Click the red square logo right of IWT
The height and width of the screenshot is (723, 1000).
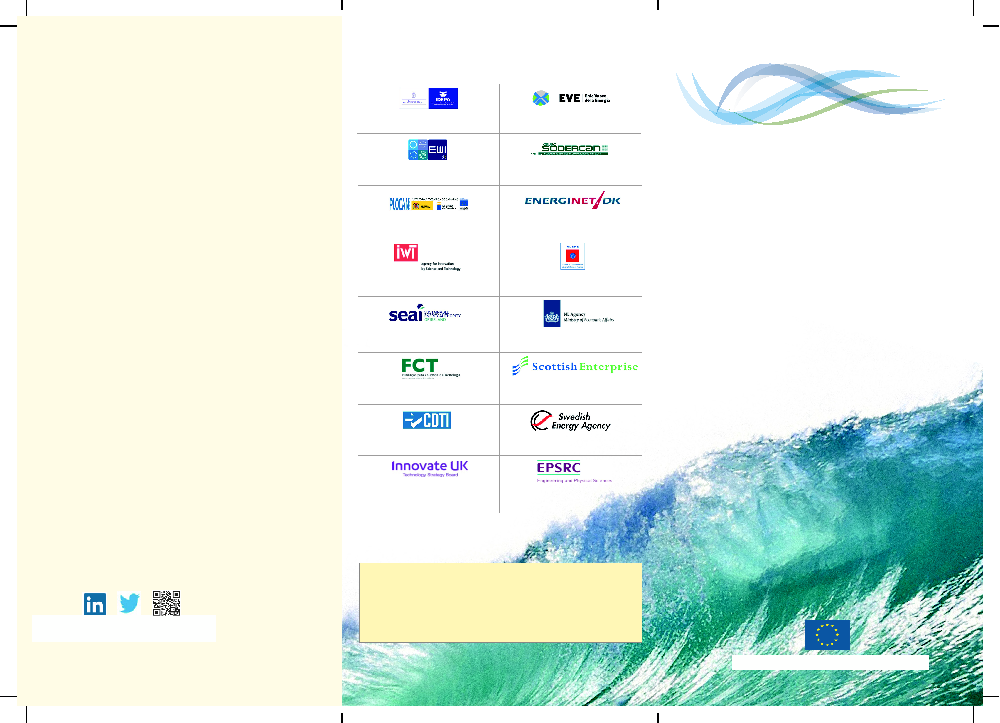572,256
